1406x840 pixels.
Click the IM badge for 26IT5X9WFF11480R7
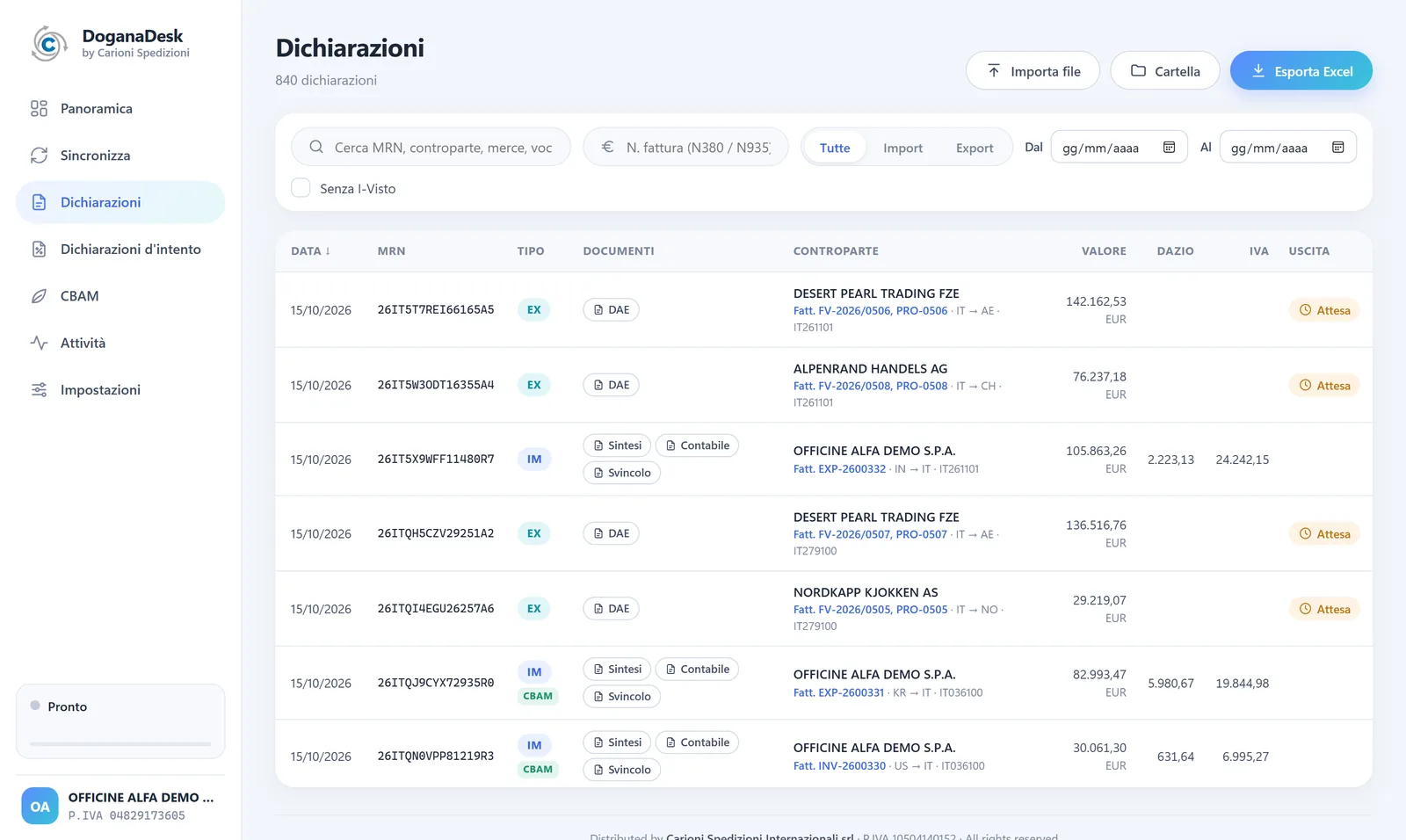[534, 460]
